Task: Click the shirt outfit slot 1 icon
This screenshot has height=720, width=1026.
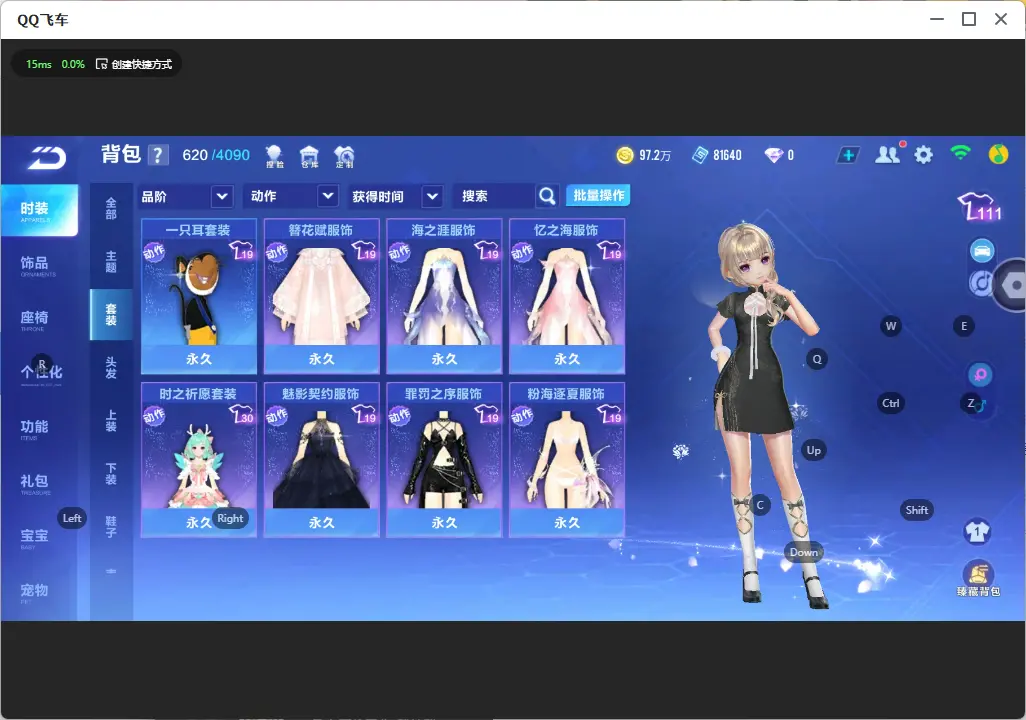Action: tap(978, 531)
